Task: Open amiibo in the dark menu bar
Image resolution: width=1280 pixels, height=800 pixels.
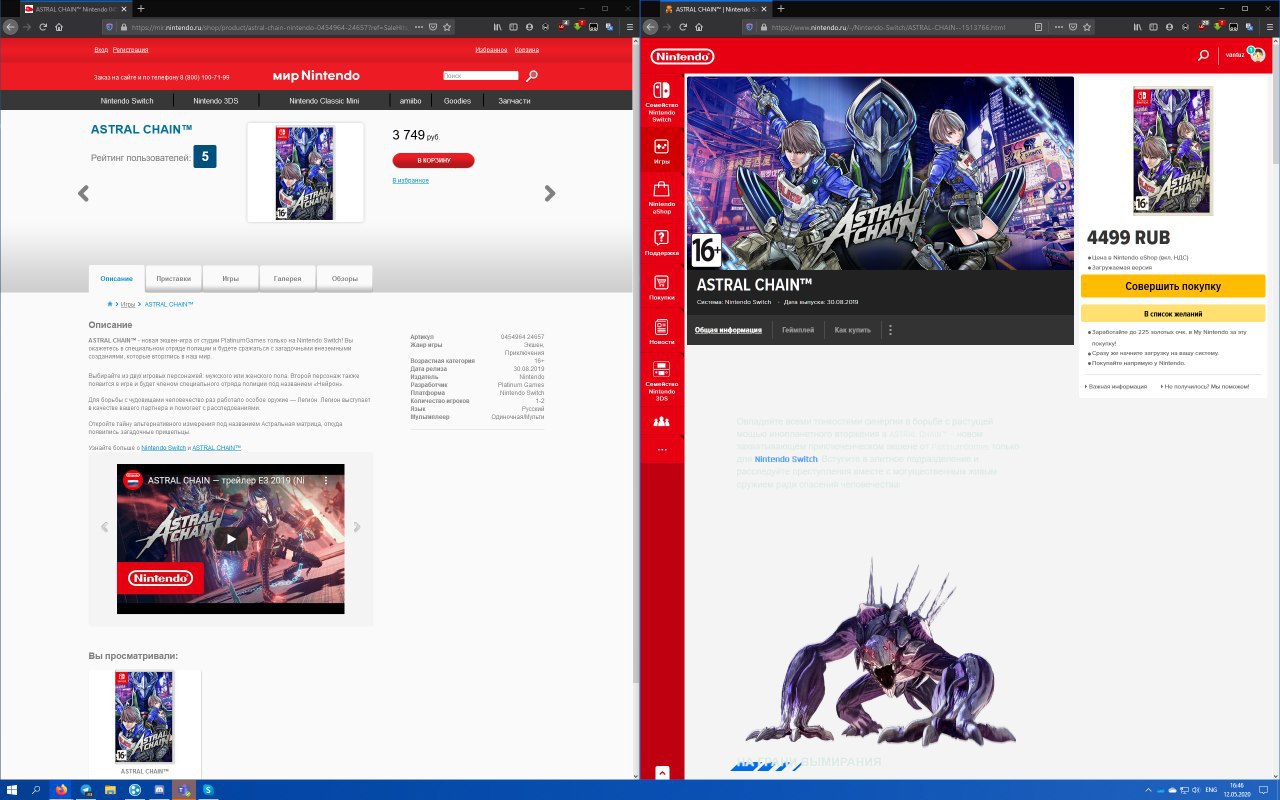Action: [411, 101]
